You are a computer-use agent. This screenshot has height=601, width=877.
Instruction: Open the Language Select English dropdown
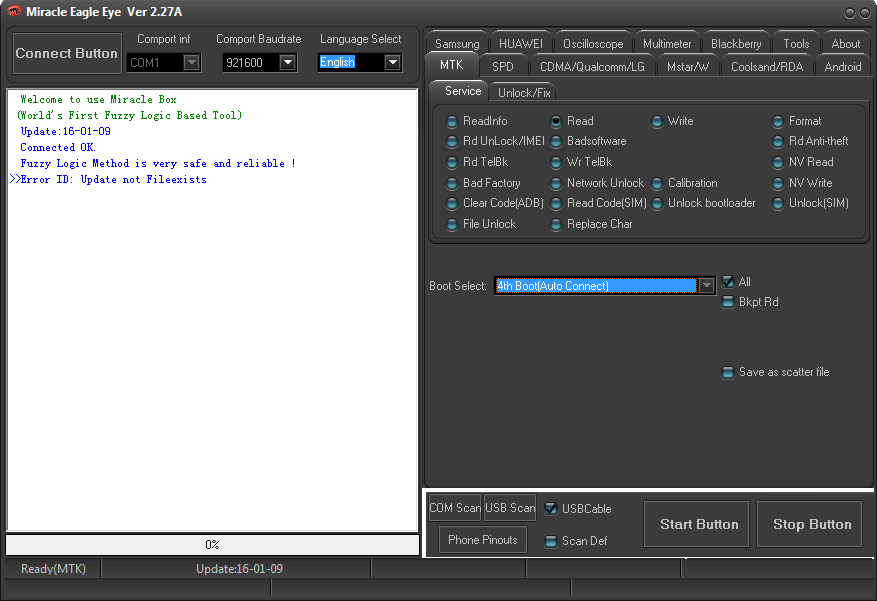(393, 62)
